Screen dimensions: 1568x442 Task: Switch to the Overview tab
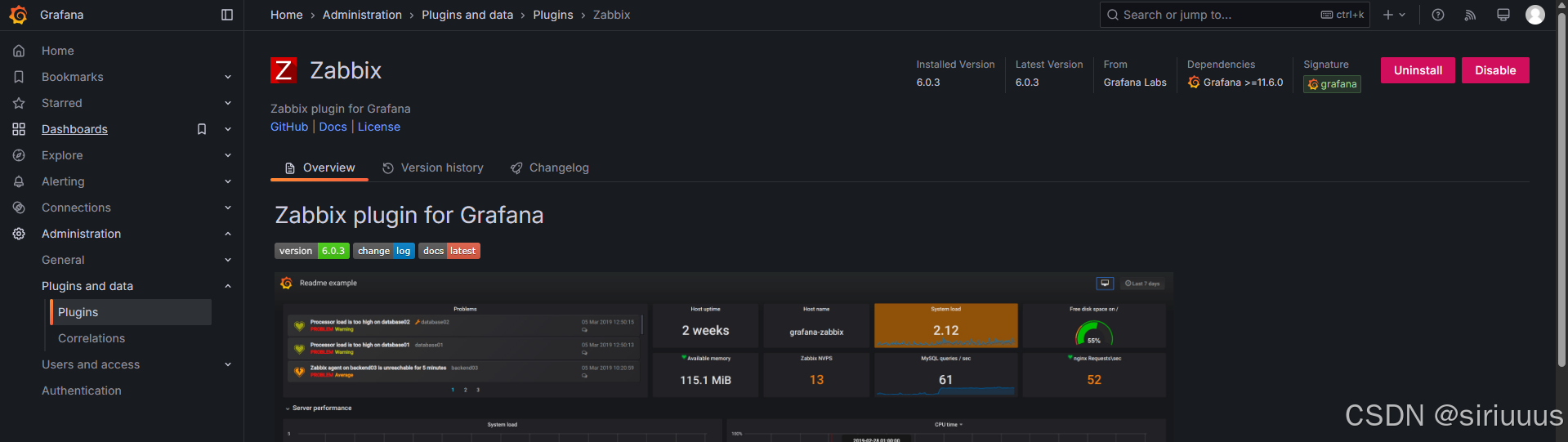[x=319, y=167]
